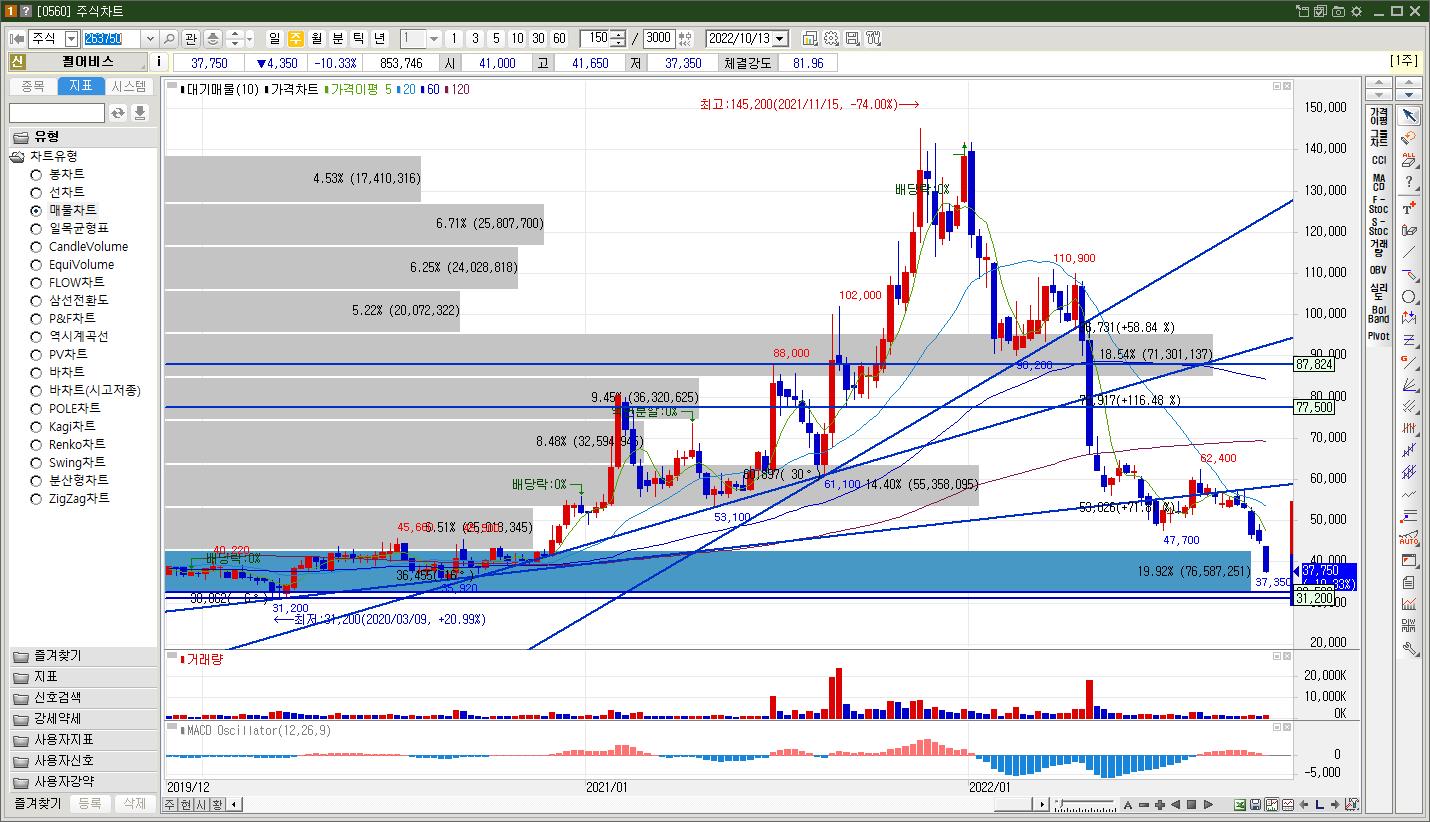Click the play forward button in bottom toolbar
Image resolution: width=1430 pixels, height=822 pixels.
point(1208,805)
